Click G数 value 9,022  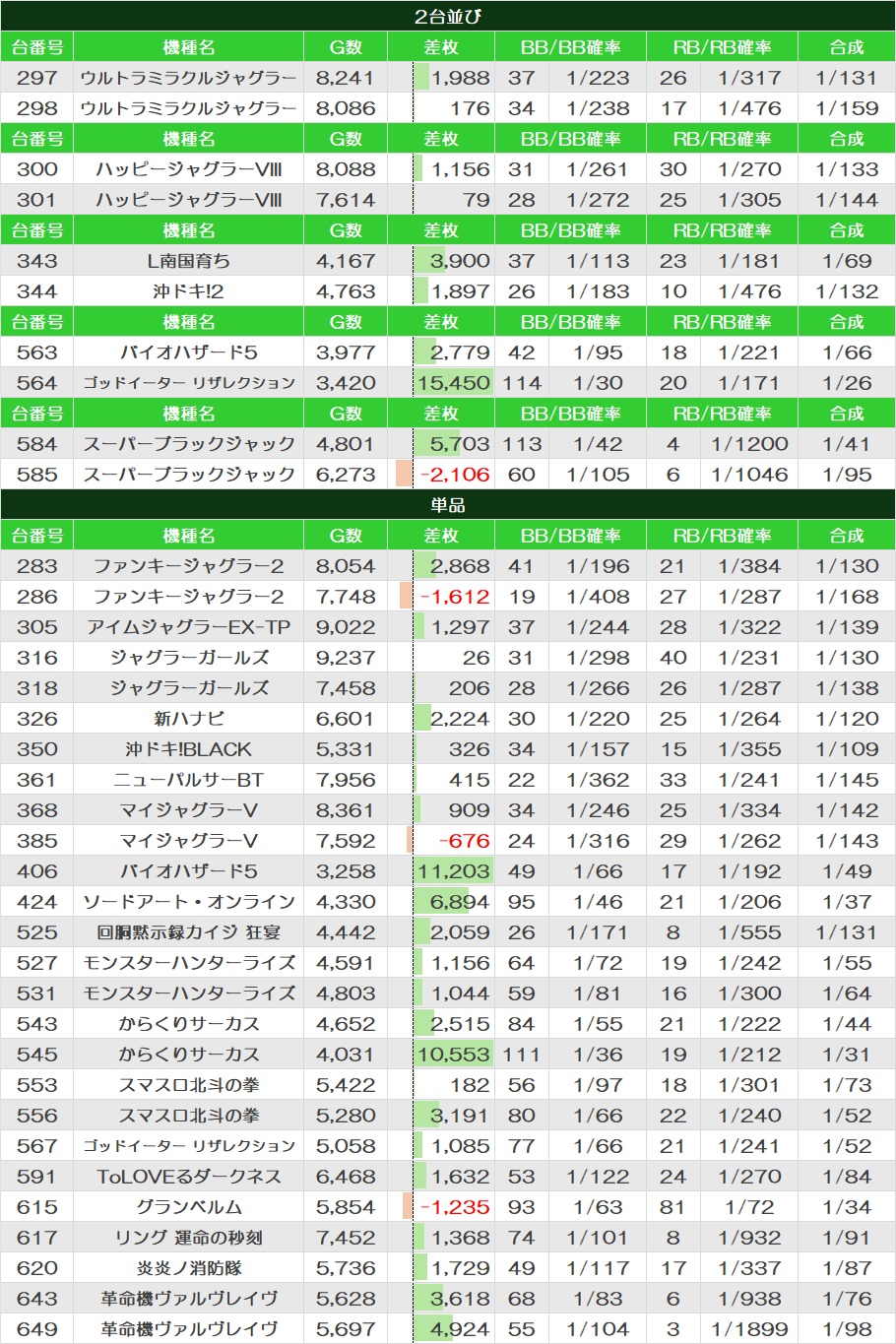pos(346,627)
